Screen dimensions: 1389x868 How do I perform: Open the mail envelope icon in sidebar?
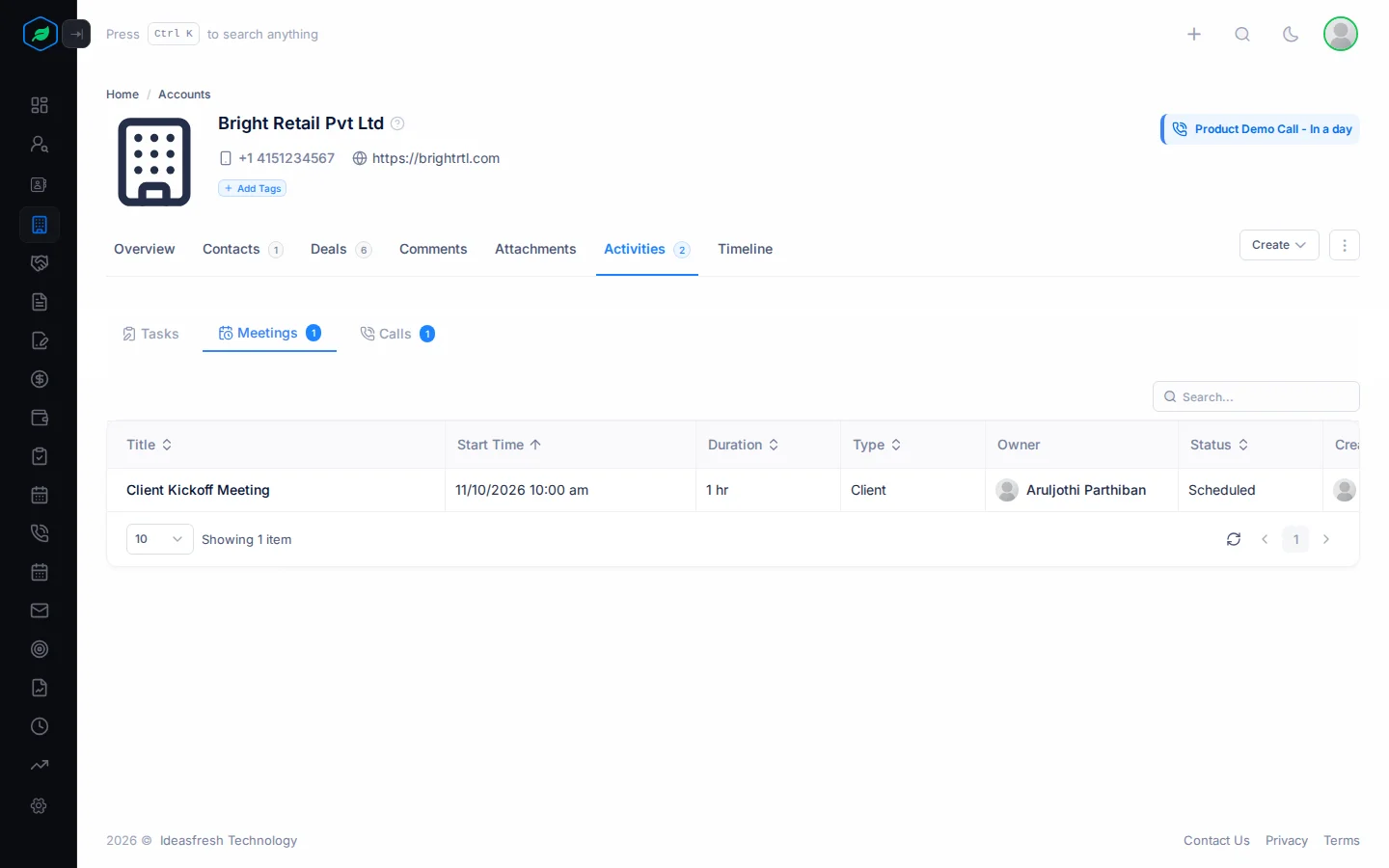[40, 610]
